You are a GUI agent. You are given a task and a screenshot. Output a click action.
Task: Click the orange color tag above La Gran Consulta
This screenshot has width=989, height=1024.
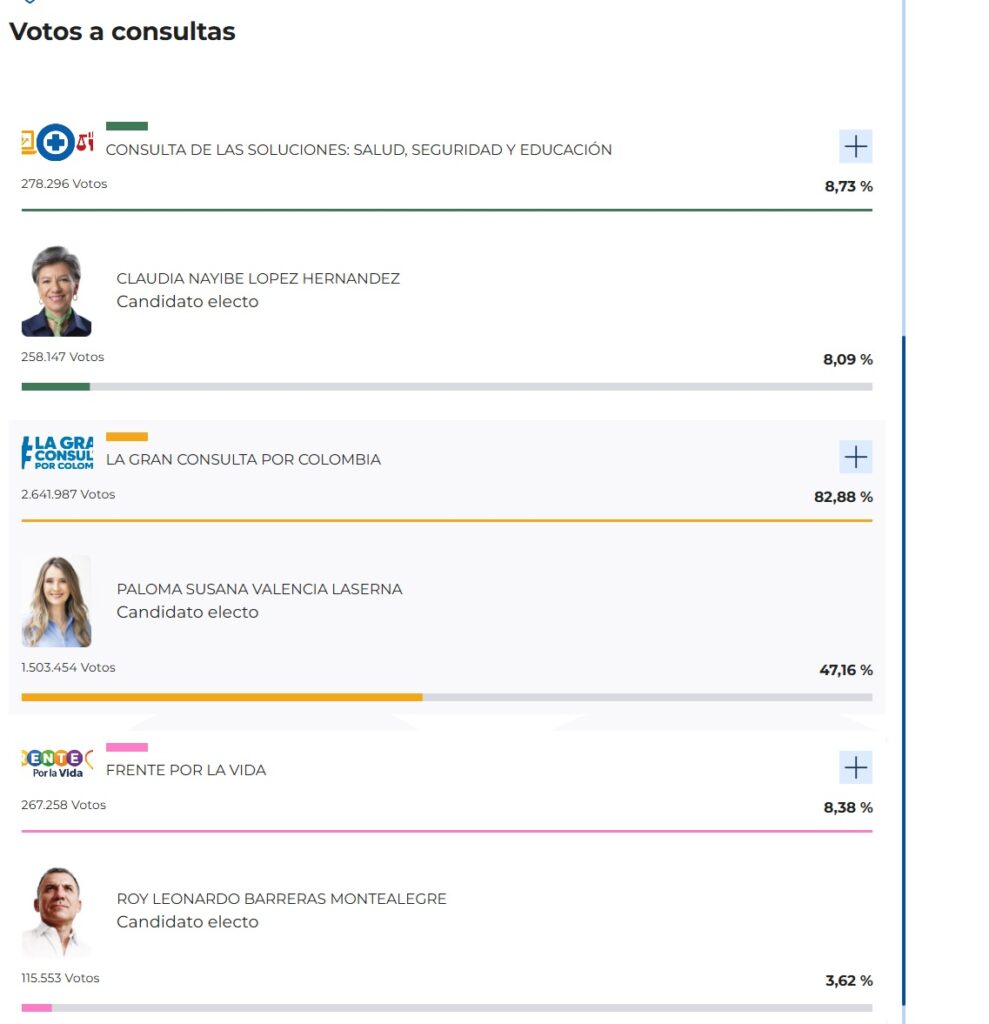[x=127, y=436]
